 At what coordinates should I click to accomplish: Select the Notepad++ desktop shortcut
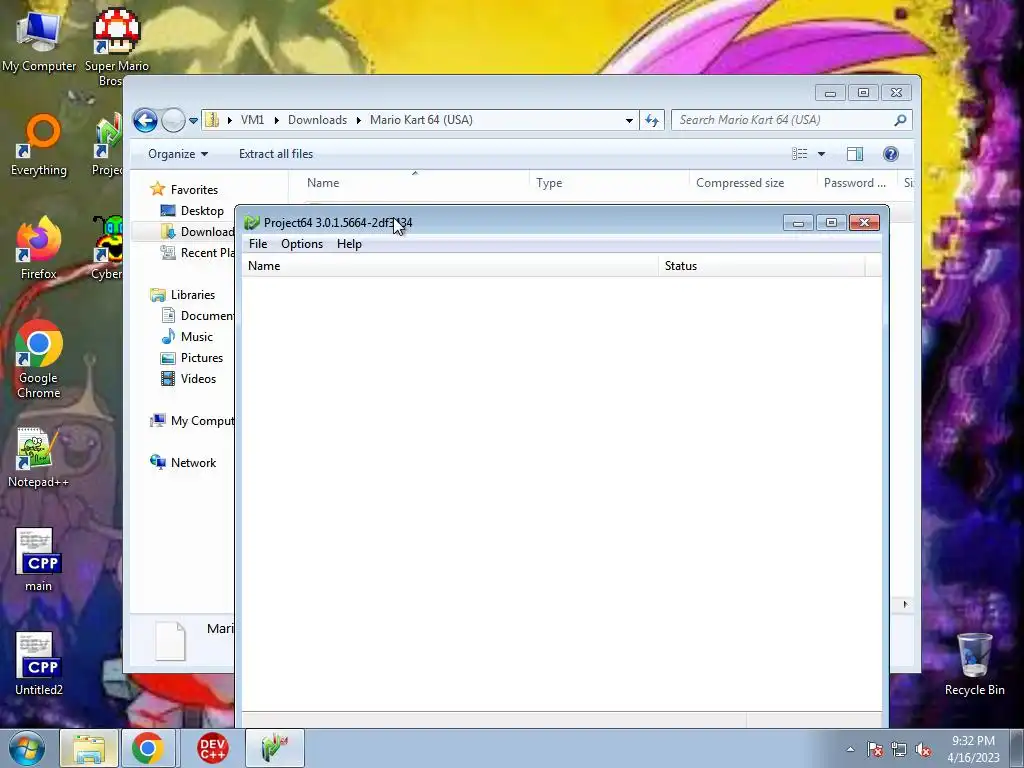39,457
